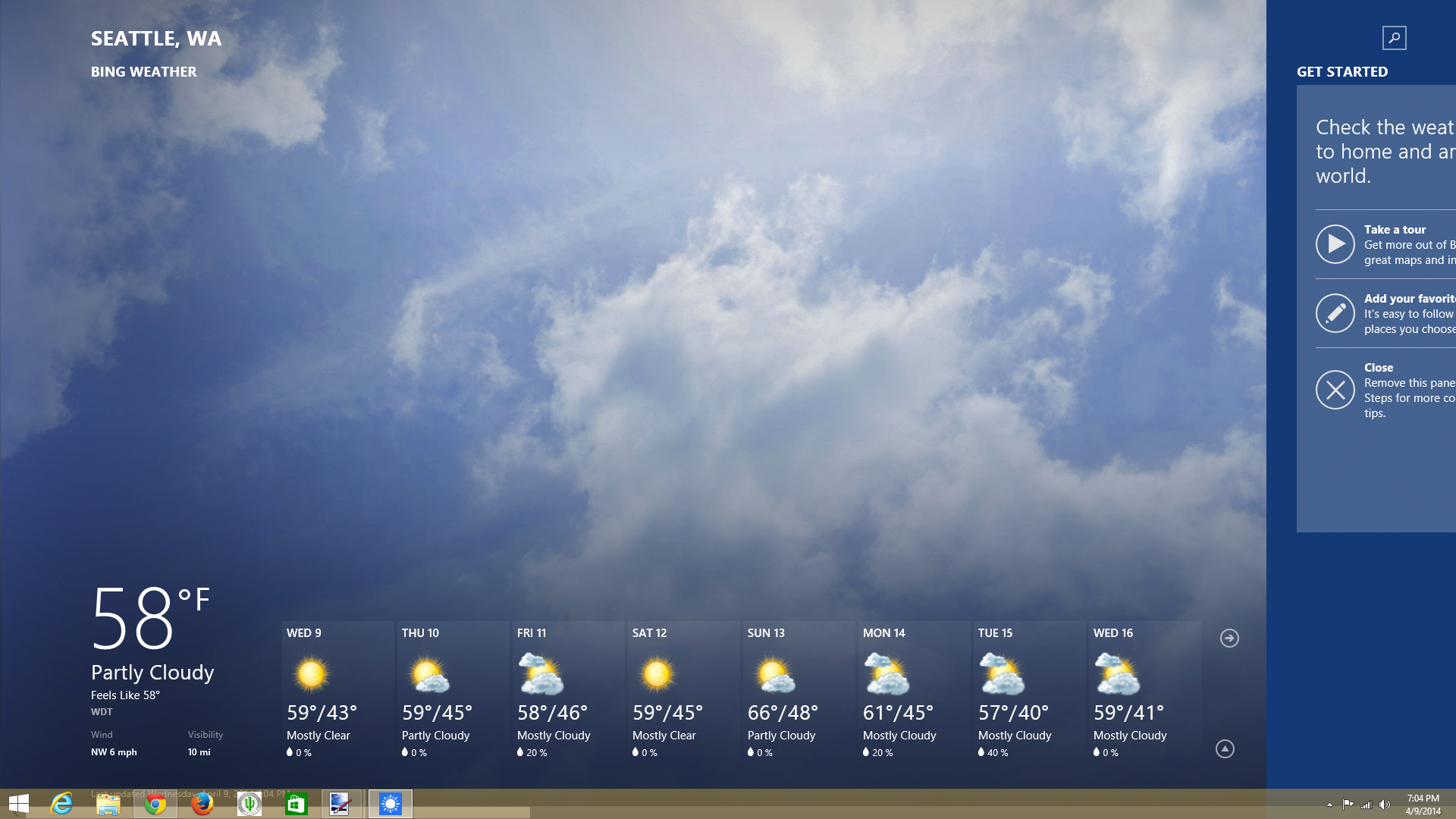Show hidden tray icons arrow
Image resolution: width=1456 pixels, height=819 pixels.
click(1329, 805)
